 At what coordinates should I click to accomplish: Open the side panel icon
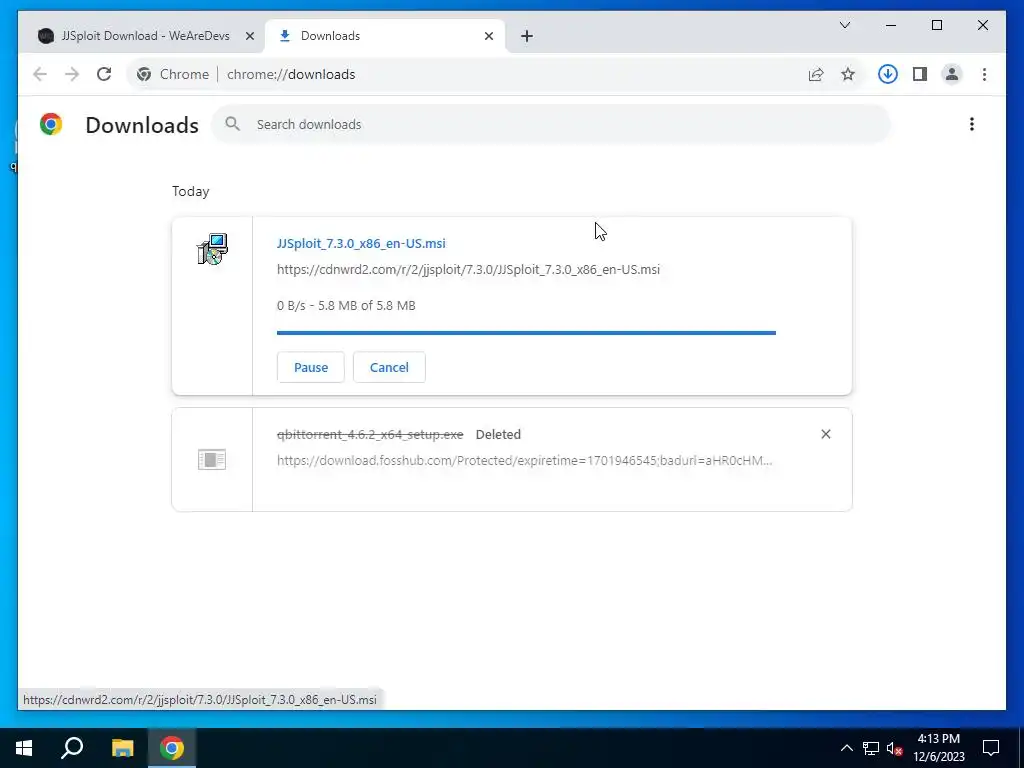pos(920,74)
